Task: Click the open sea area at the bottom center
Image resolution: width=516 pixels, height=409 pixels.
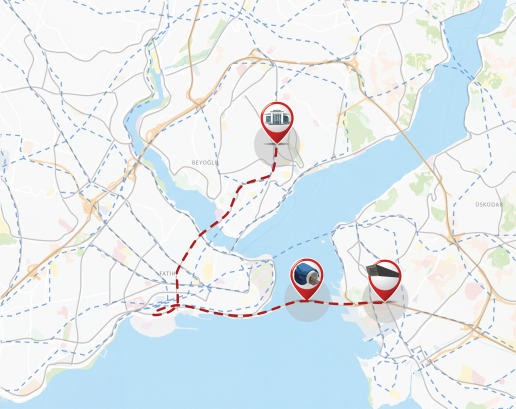Action: pyautogui.click(x=233, y=367)
